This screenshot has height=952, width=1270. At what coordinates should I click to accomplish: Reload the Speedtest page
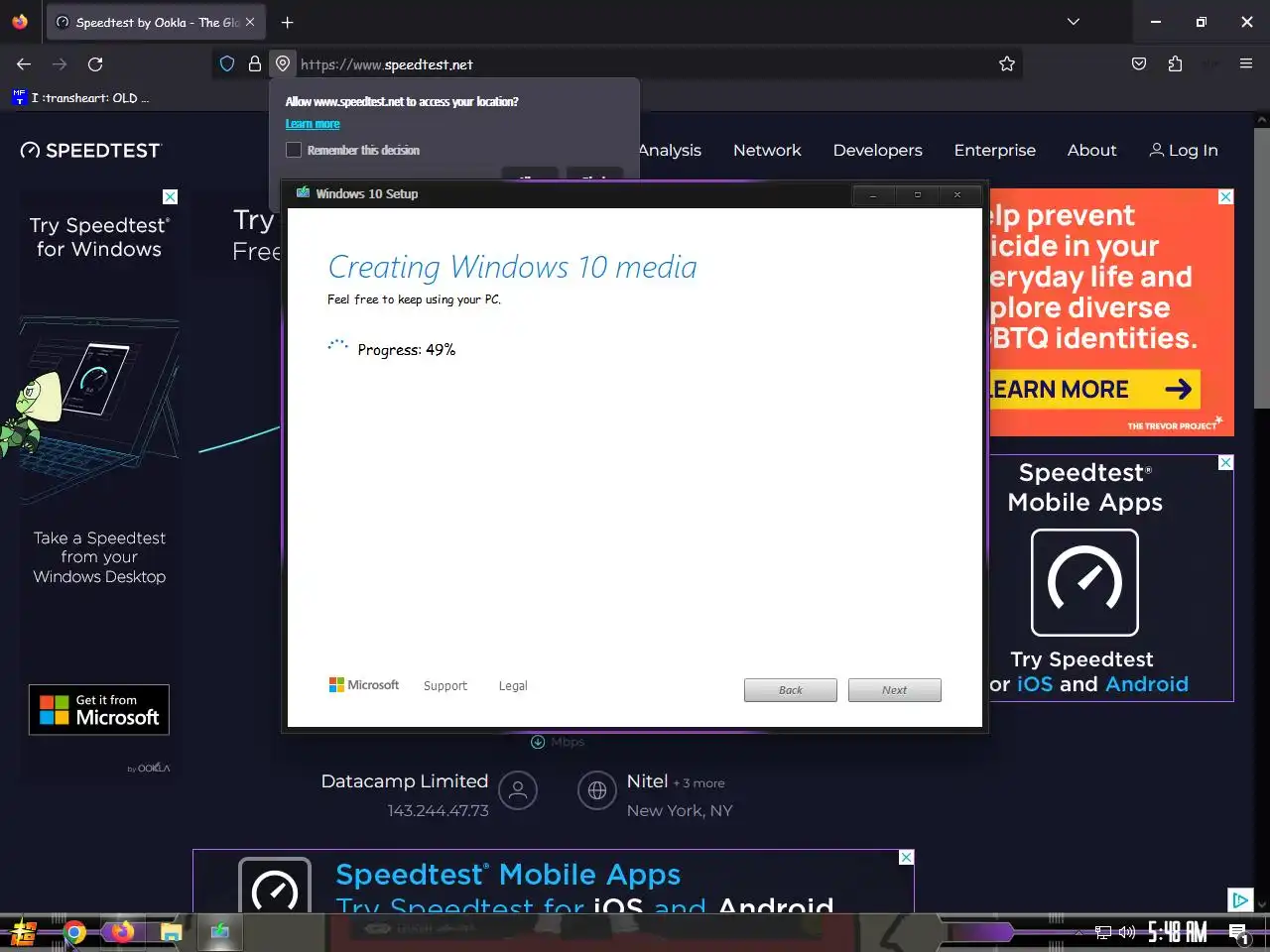[x=95, y=64]
